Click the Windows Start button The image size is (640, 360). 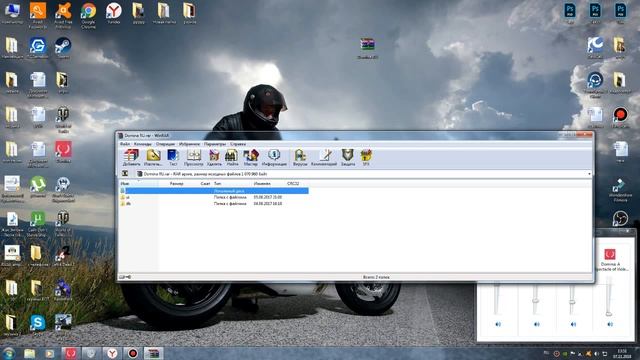(8, 353)
